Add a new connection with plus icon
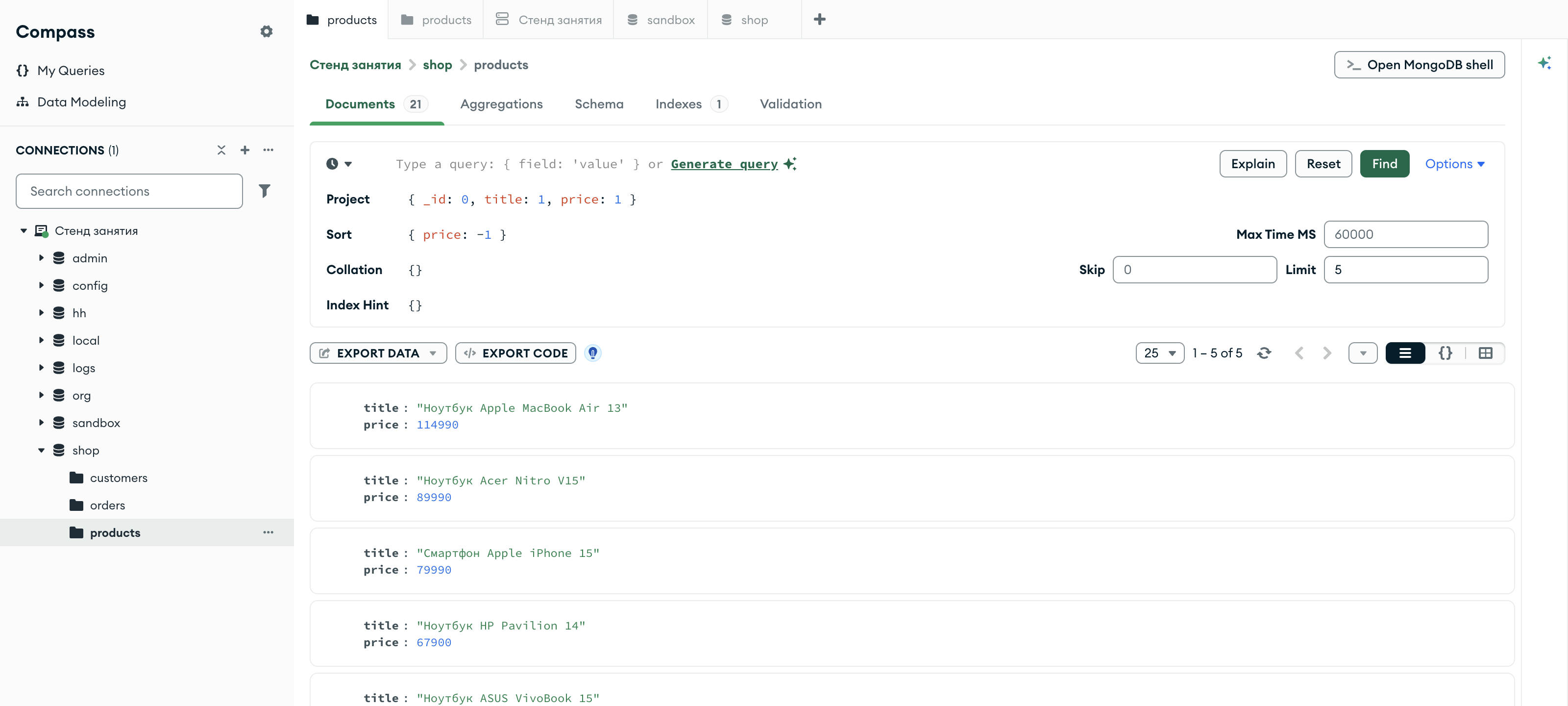The width and height of the screenshot is (1568, 706). pyautogui.click(x=245, y=150)
